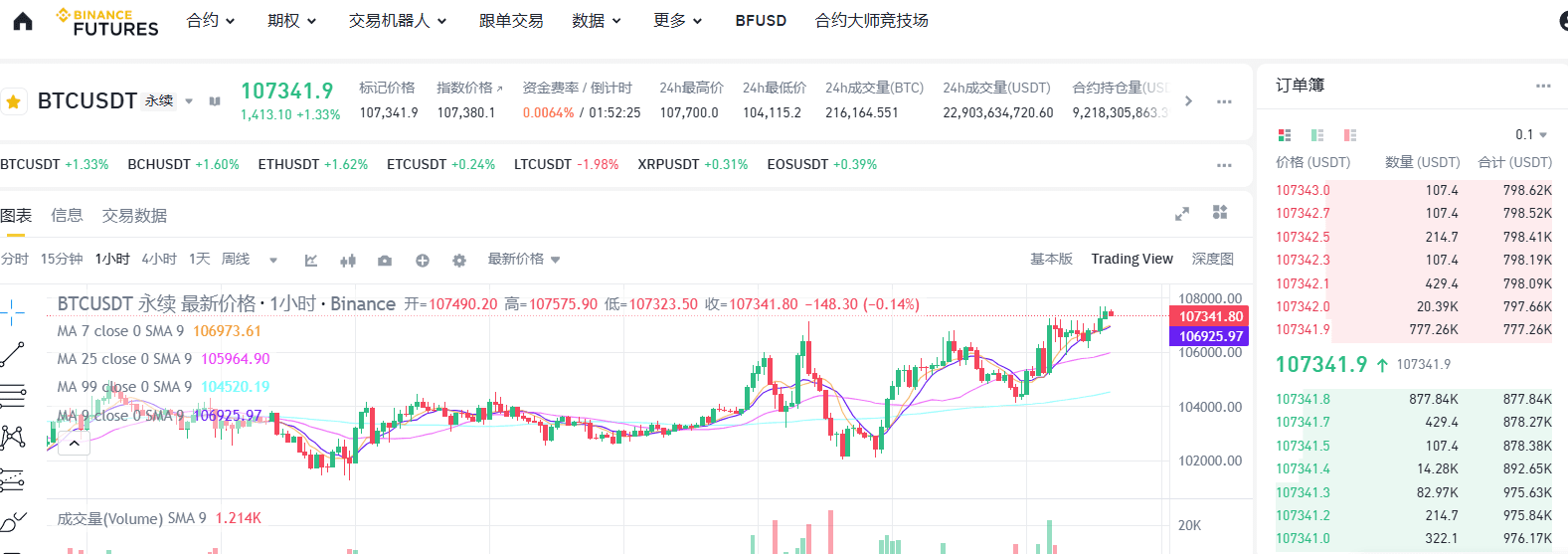Open the 期权 menu dropdown
Image resolution: width=1568 pixels, height=554 pixels.
291,20
